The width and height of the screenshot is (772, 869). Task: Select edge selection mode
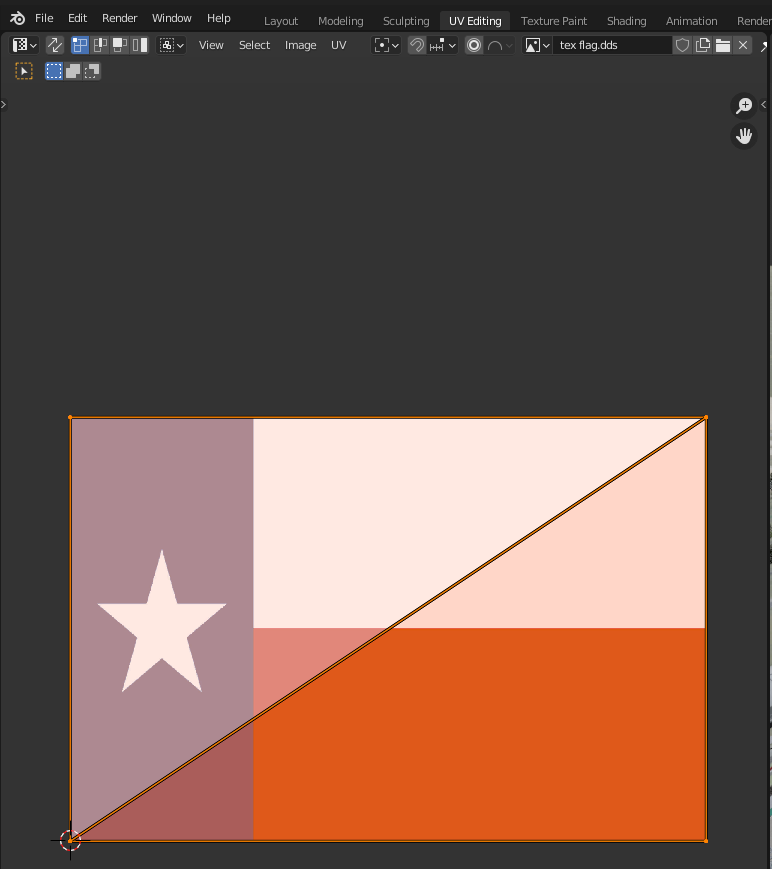pos(100,45)
